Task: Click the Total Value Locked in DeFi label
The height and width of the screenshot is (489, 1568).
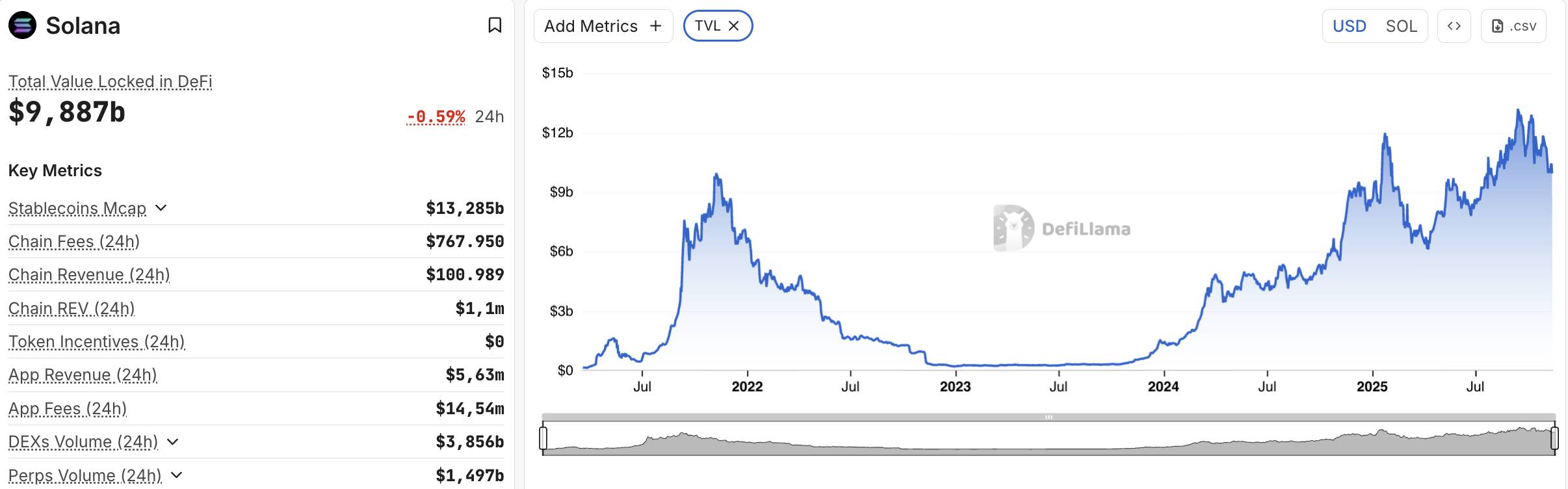Action: pyautogui.click(x=110, y=82)
